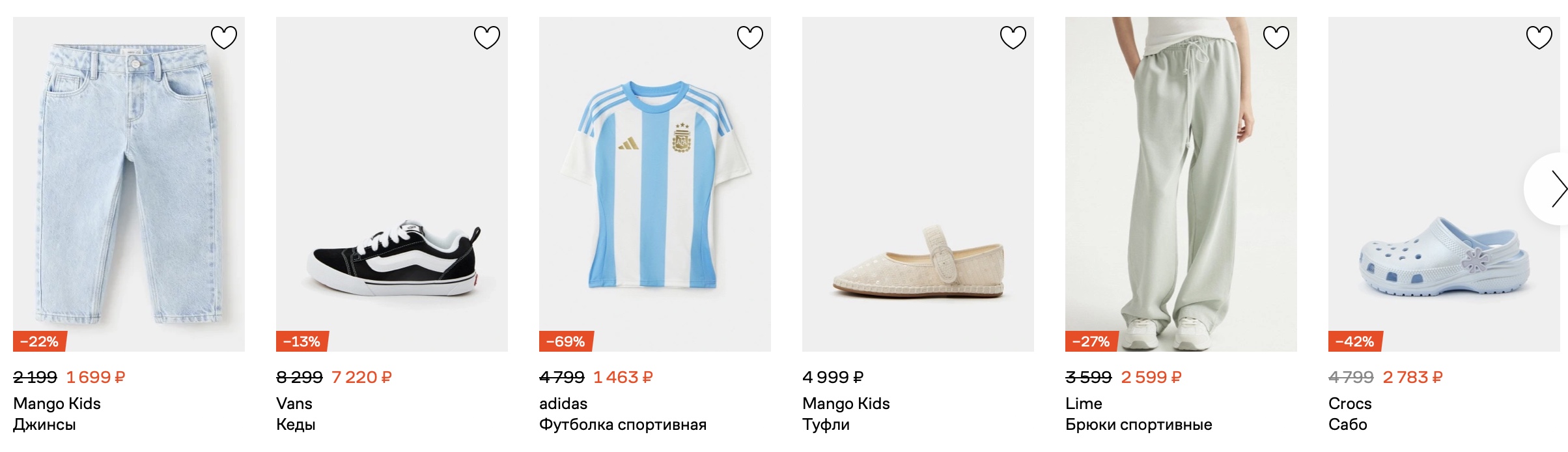The width and height of the screenshot is (1568, 452).
Task: Heart the Lime sport pants
Action: tap(1276, 38)
